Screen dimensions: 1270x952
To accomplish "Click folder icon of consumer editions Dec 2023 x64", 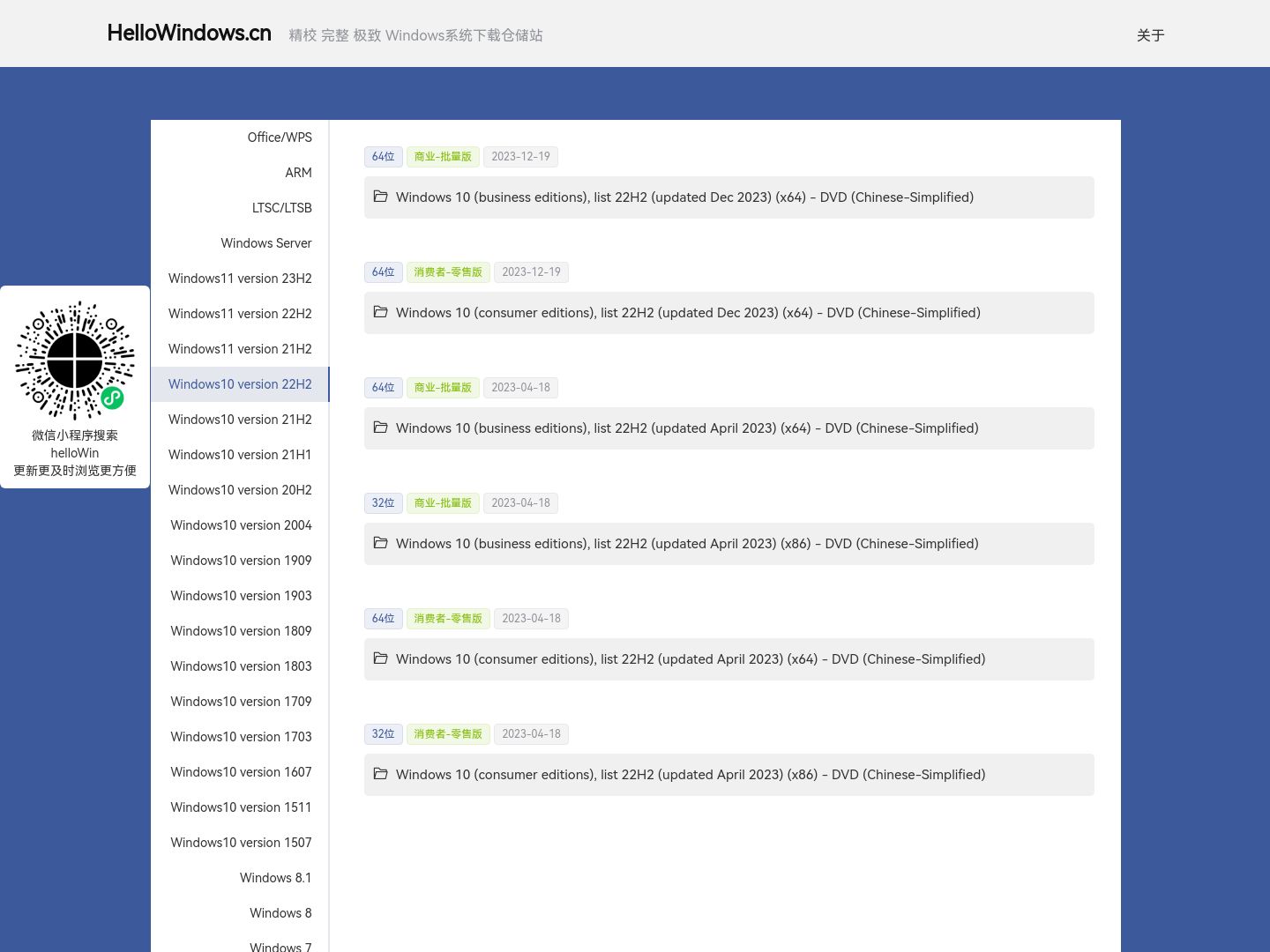I will pos(381,312).
